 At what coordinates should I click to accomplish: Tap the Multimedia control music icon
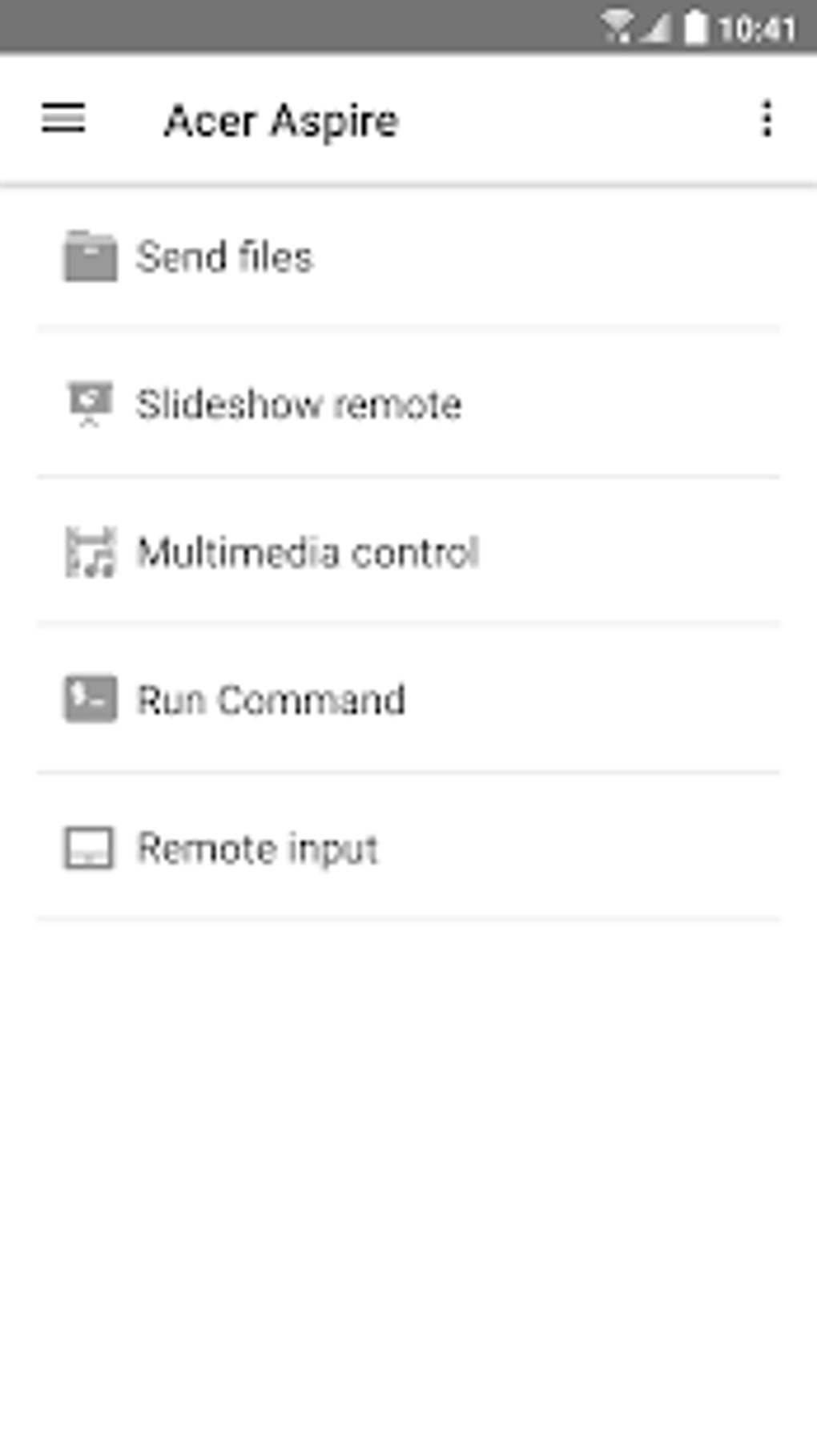(x=90, y=552)
